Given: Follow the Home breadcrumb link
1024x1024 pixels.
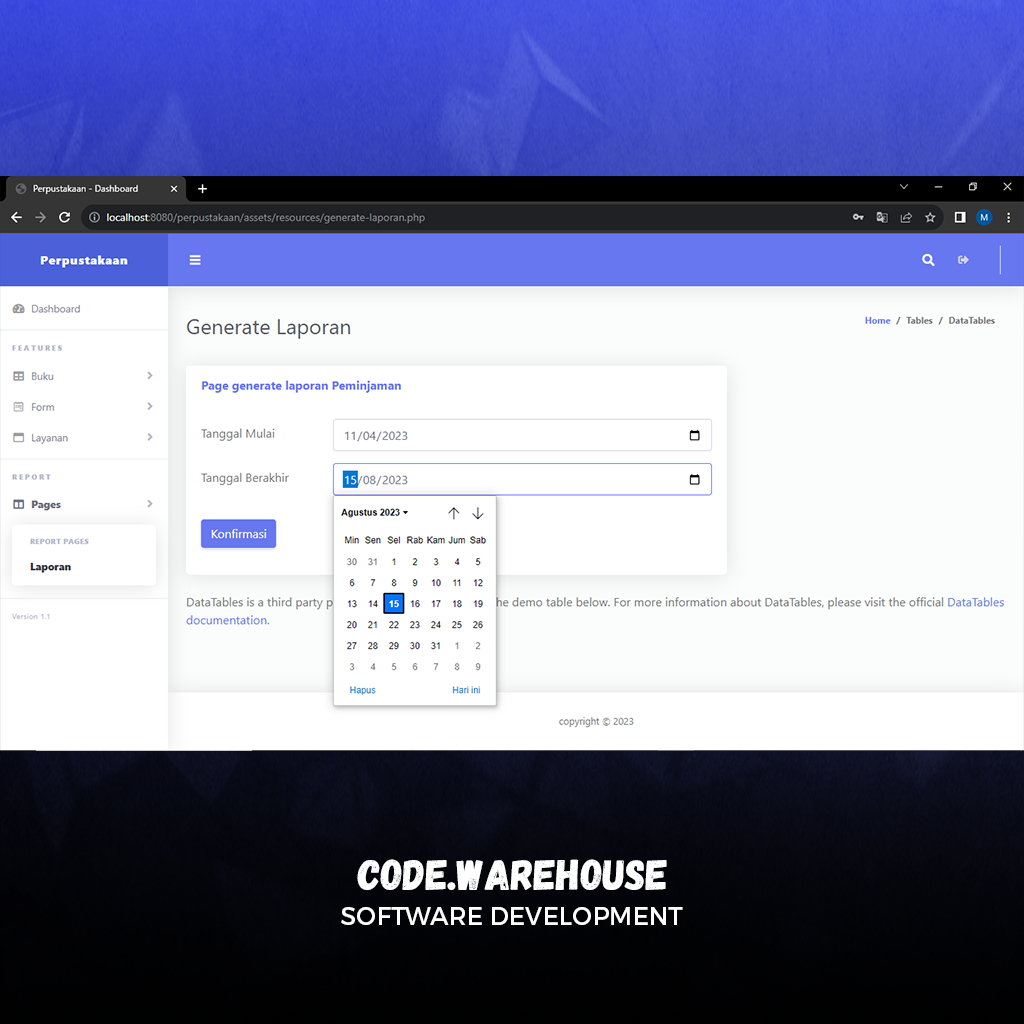Looking at the screenshot, I should coord(877,321).
